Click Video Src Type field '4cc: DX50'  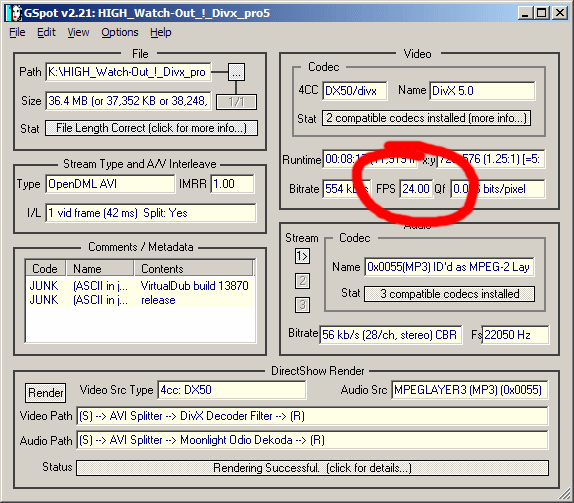(x=232, y=390)
